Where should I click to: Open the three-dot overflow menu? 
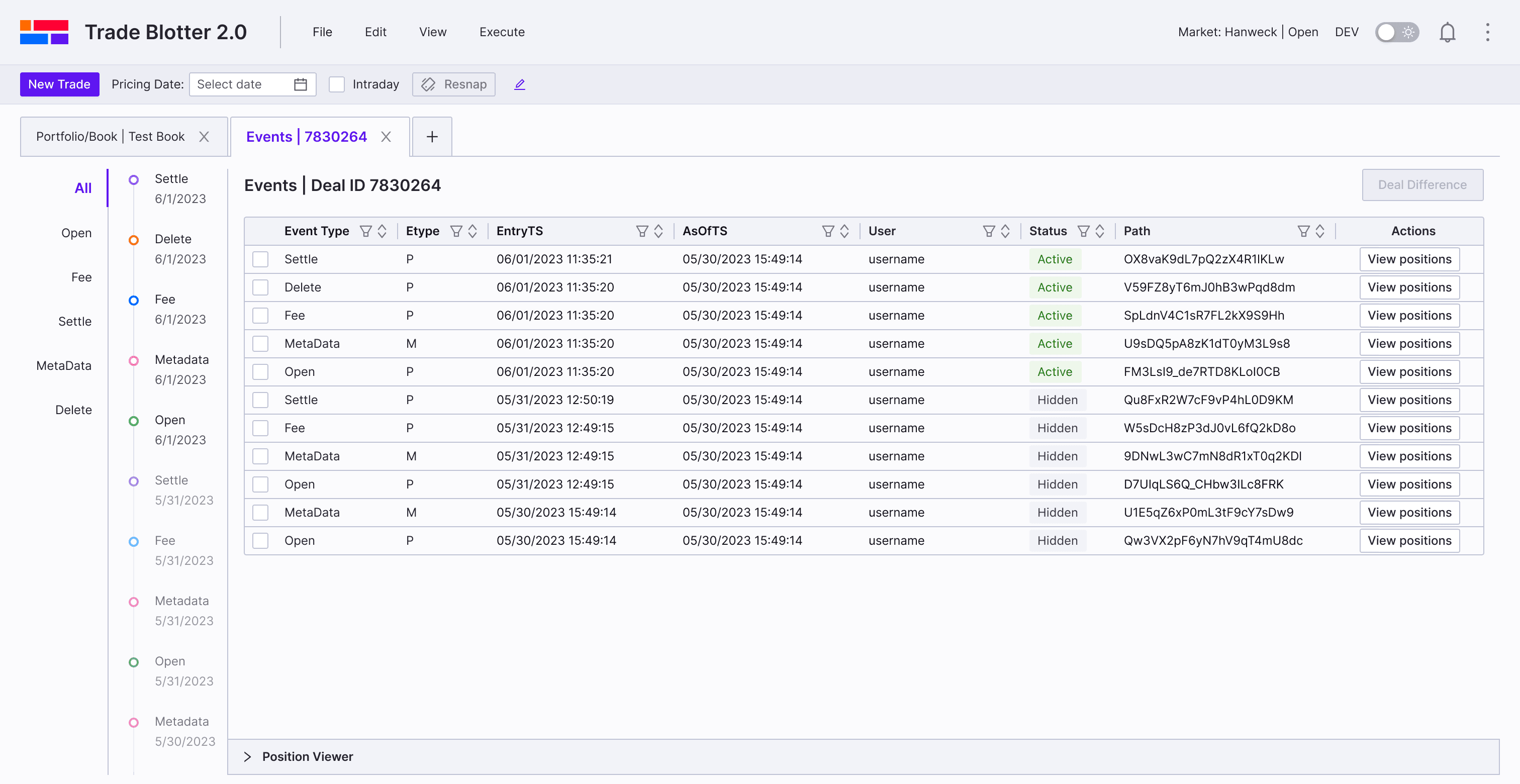click(1487, 32)
